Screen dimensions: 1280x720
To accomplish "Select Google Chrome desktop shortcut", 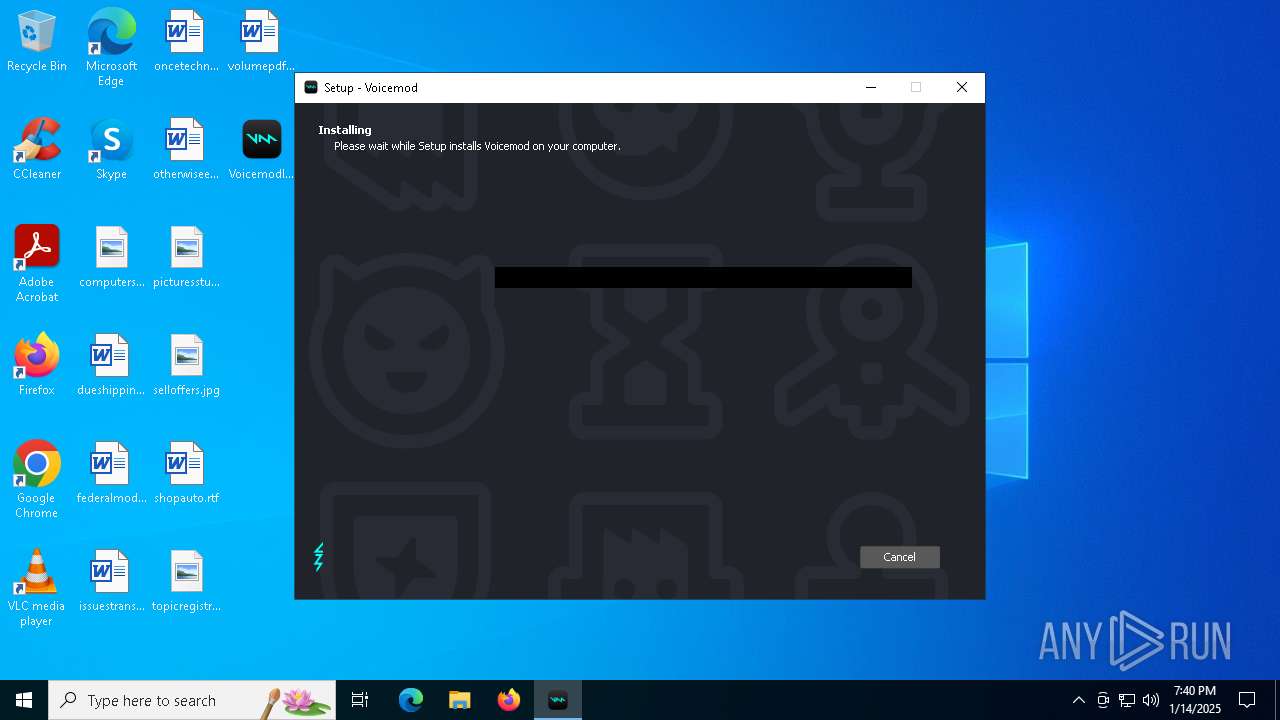I will click(x=37, y=480).
